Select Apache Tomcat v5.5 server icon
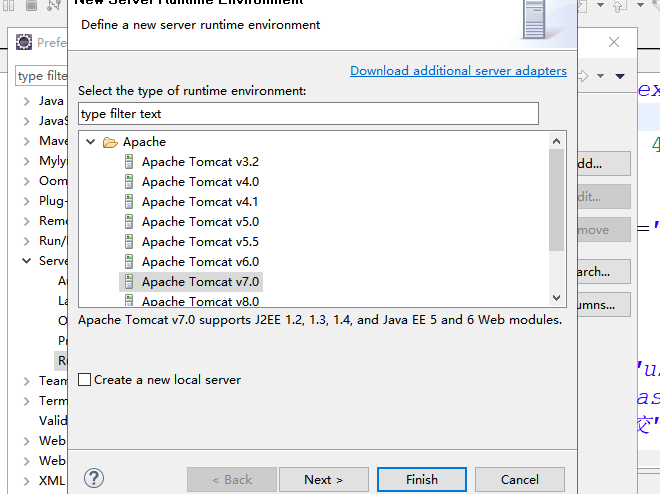 click(129, 242)
